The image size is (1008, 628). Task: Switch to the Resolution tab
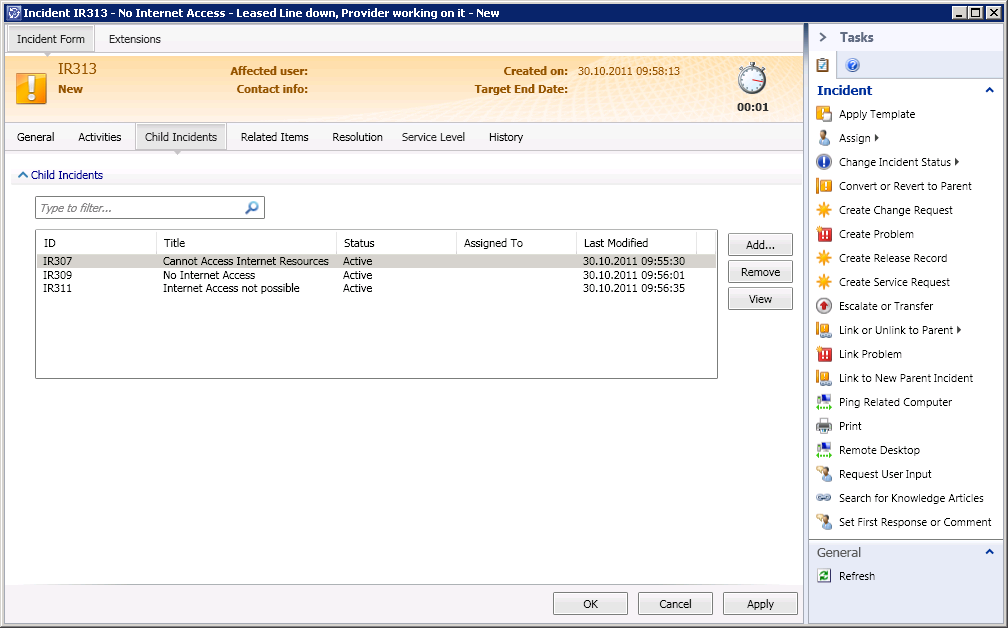(x=357, y=137)
